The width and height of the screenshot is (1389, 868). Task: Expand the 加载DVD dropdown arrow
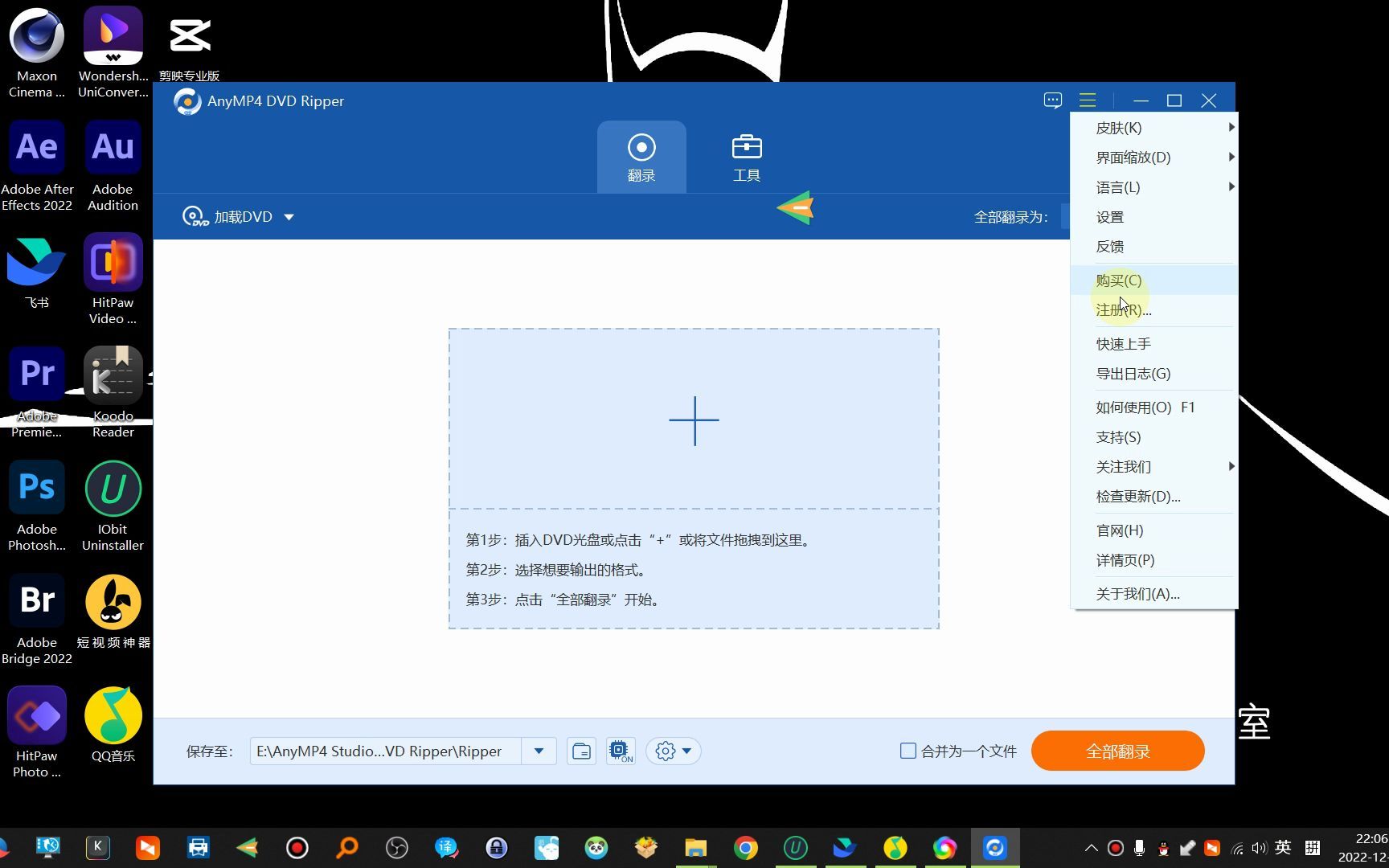coord(289,216)
